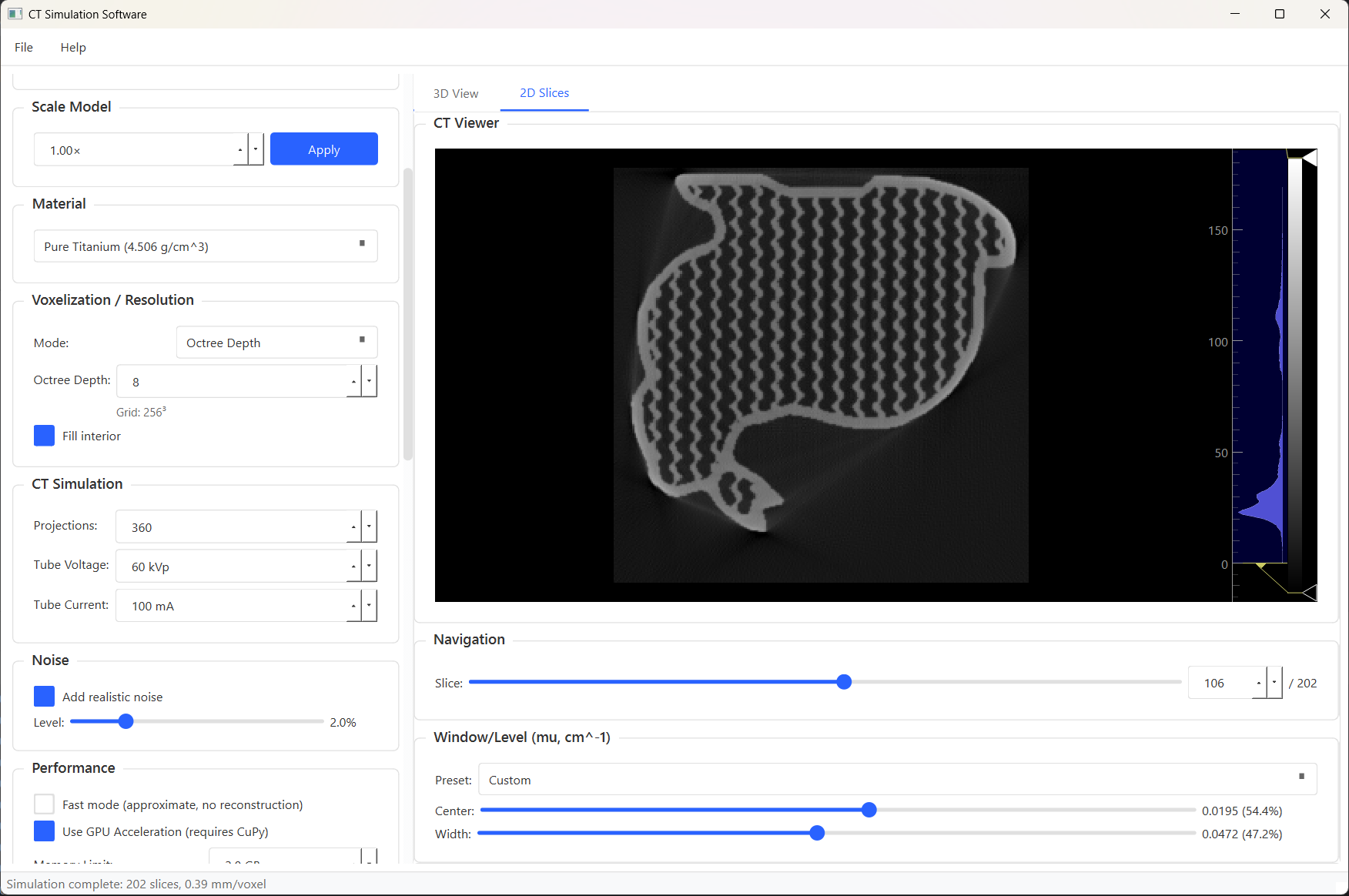Viewport: 1349px width, 896px height.
Task: Open the Material dropdown Pure Titanium
Action: 206,246
